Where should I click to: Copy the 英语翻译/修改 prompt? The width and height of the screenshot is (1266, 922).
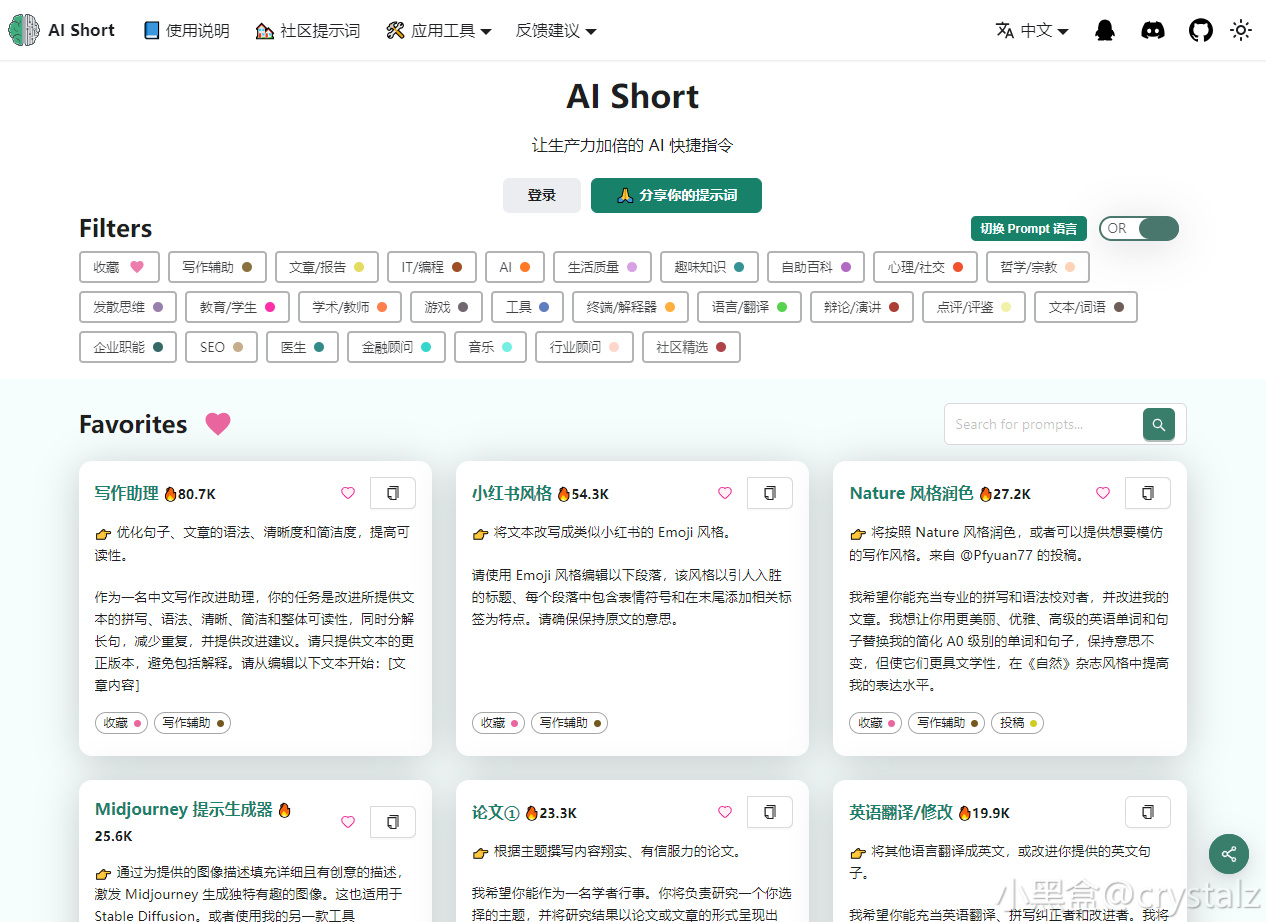click(1148, 812)
